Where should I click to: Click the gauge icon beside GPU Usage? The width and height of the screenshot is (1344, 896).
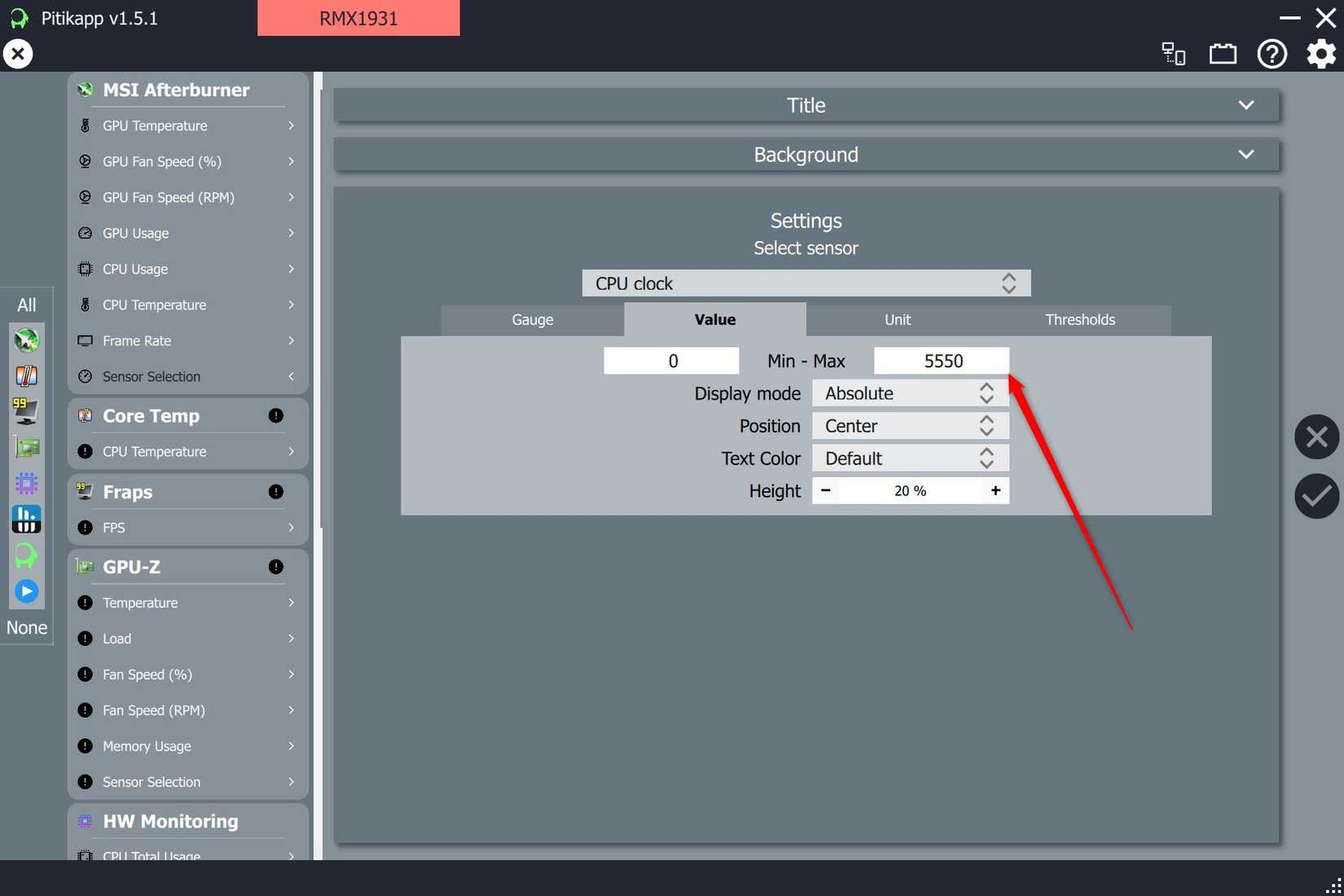tap(85, 233)
